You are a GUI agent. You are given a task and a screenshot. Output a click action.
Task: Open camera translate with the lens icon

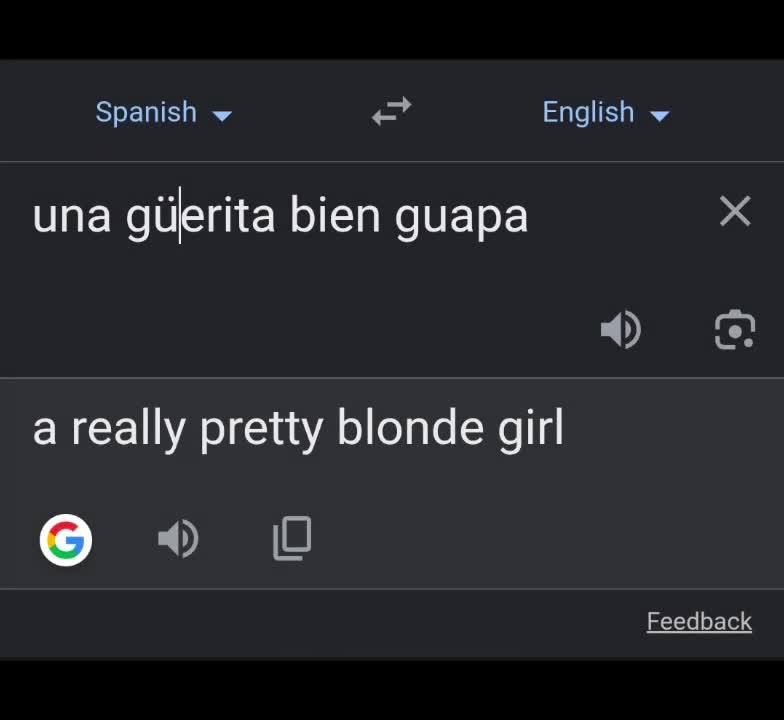pyautogui.click(x=734, y=330)
